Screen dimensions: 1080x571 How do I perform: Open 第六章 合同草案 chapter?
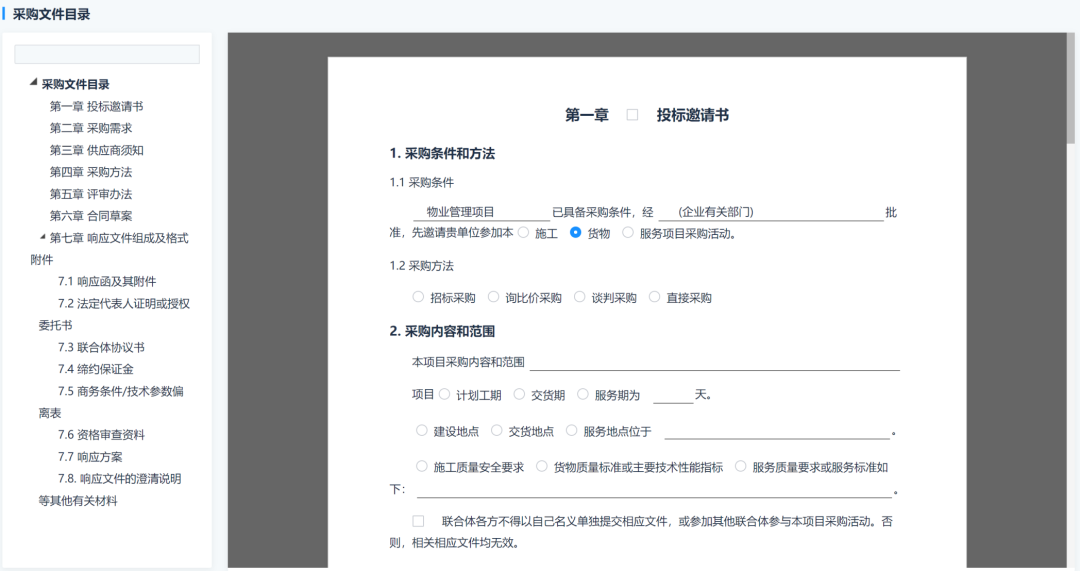pyautogui.click(x=91, y=216)
